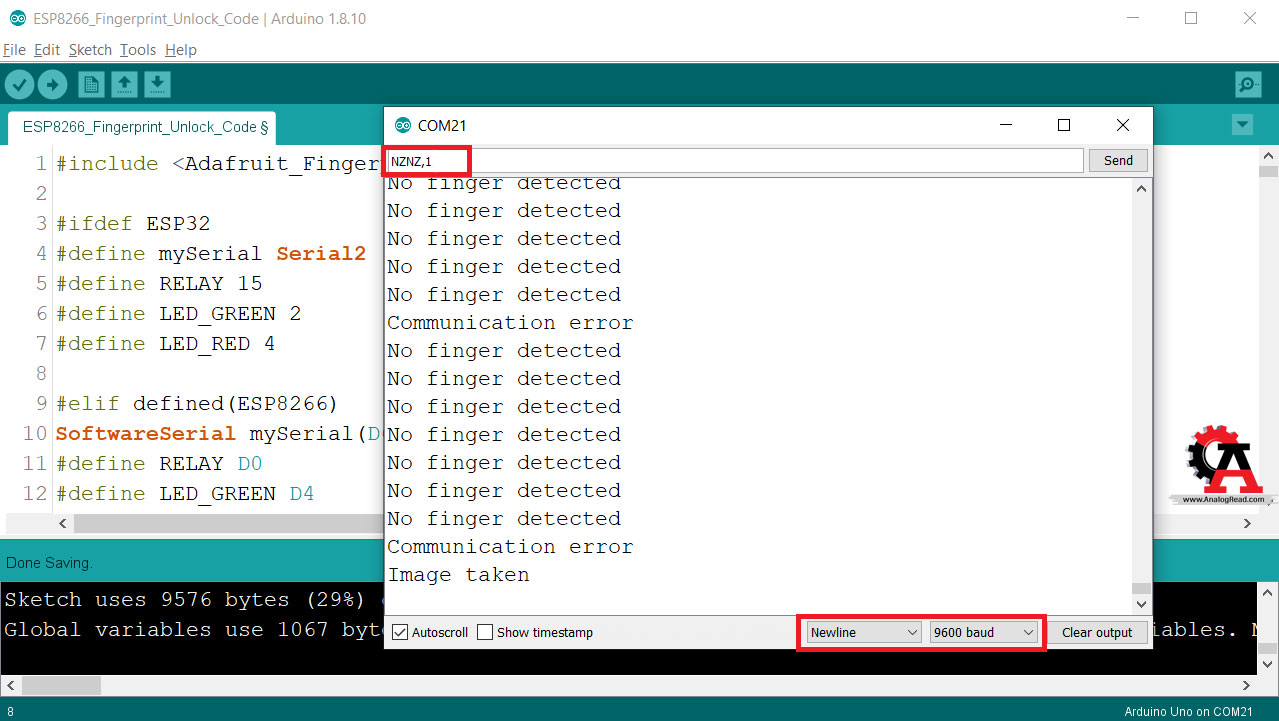The height and width of the screenshot is (721, 1279).
Task: Click the COM21 title text of Serial Monitor
Action: tap(442, 125)
